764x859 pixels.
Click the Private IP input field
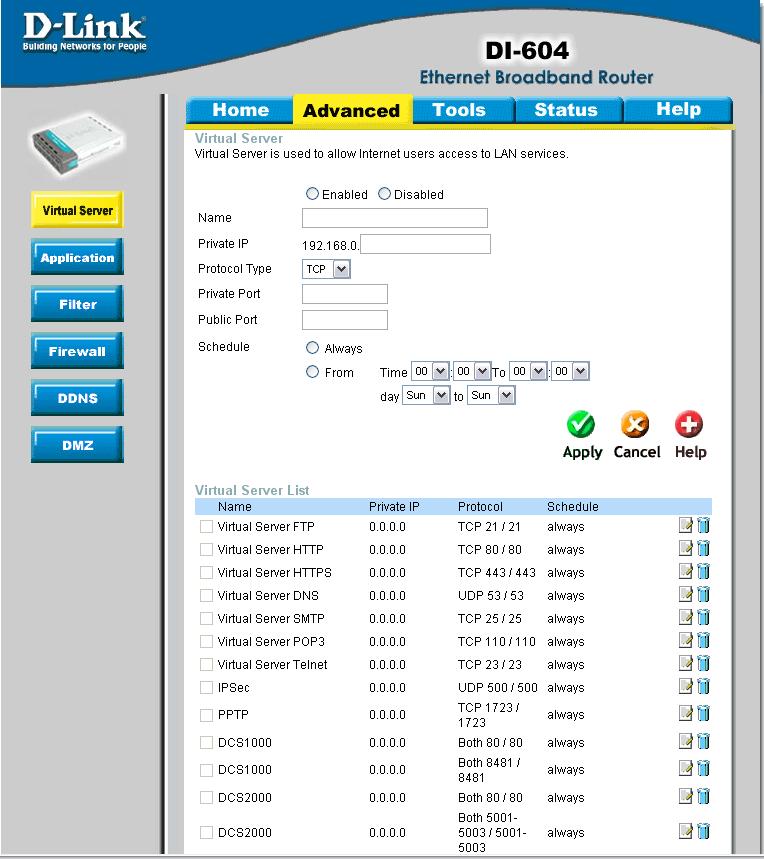426,244
